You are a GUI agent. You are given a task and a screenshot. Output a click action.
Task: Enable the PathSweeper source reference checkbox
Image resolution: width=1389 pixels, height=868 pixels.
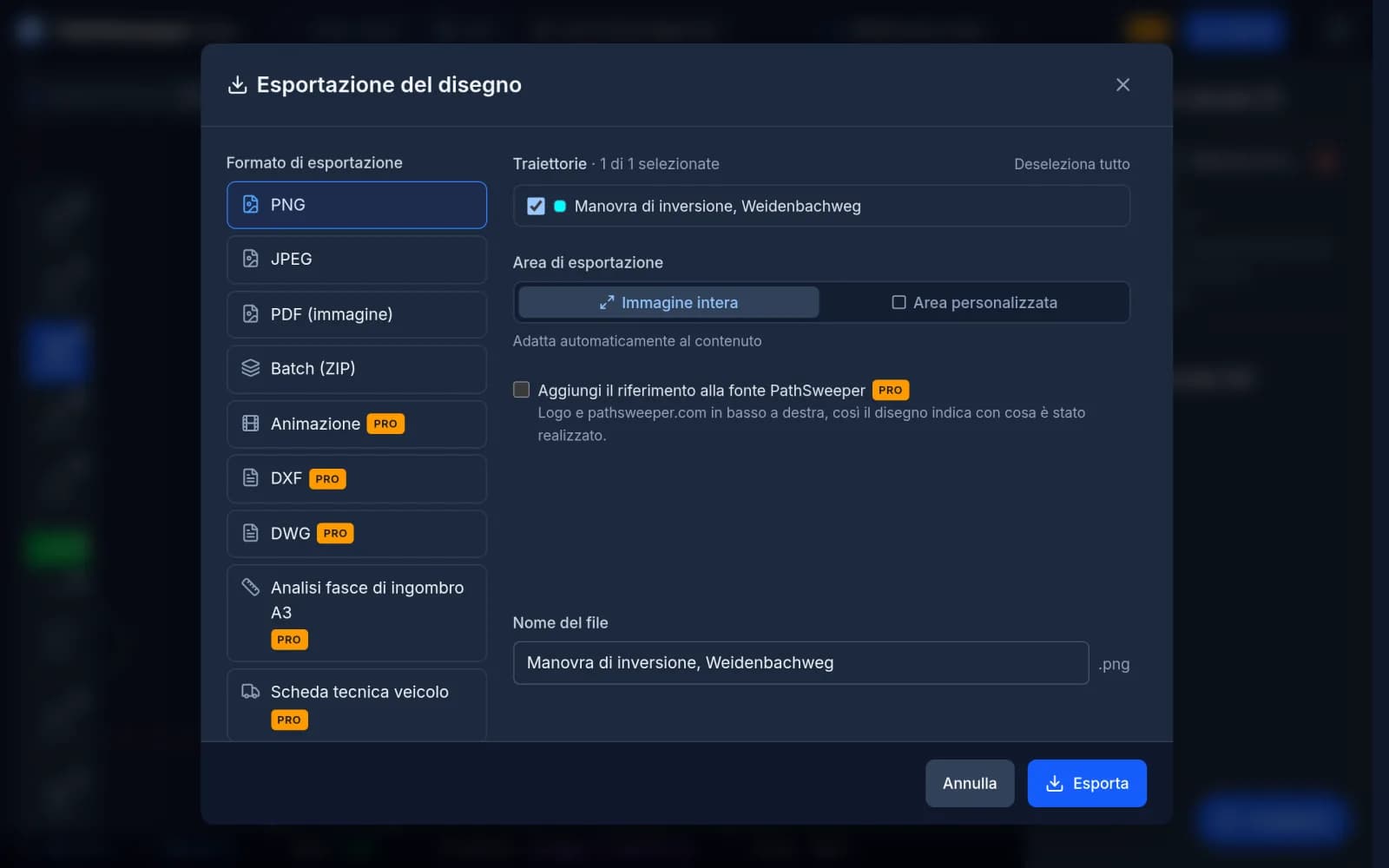[521, 390]
